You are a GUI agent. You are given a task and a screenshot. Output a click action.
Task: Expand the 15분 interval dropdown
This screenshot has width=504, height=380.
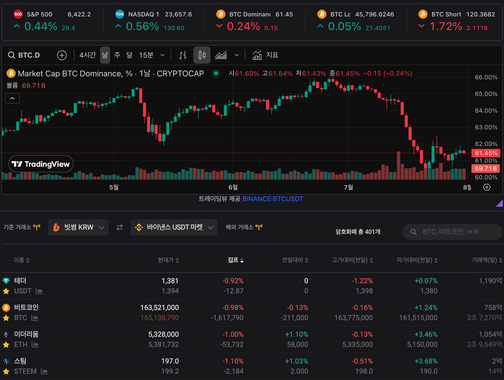[x=152, y=55]
